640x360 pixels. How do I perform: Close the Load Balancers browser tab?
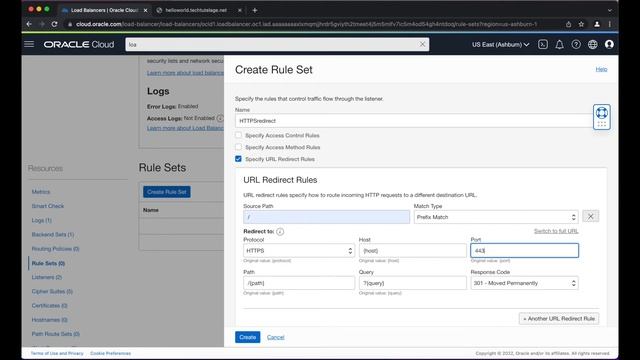tap(145, 10)
